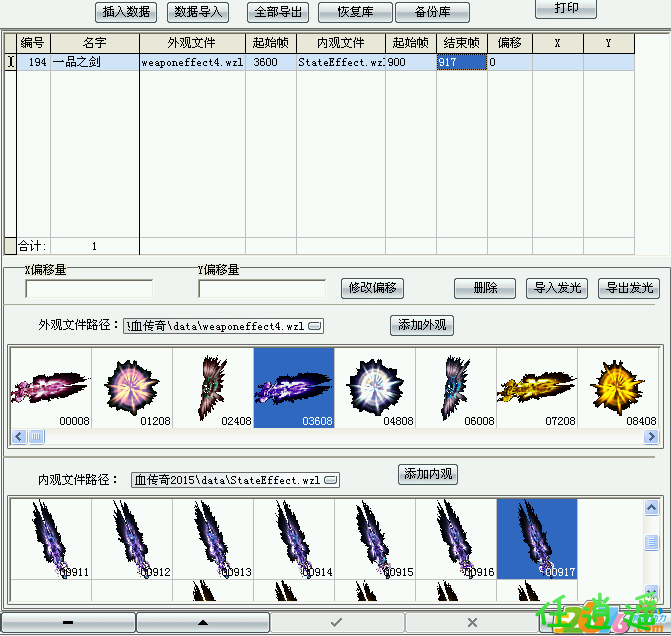This screenshot has width=671, height=636.
Task: Click the 外观文件 column header
Action: coord(192,43)
